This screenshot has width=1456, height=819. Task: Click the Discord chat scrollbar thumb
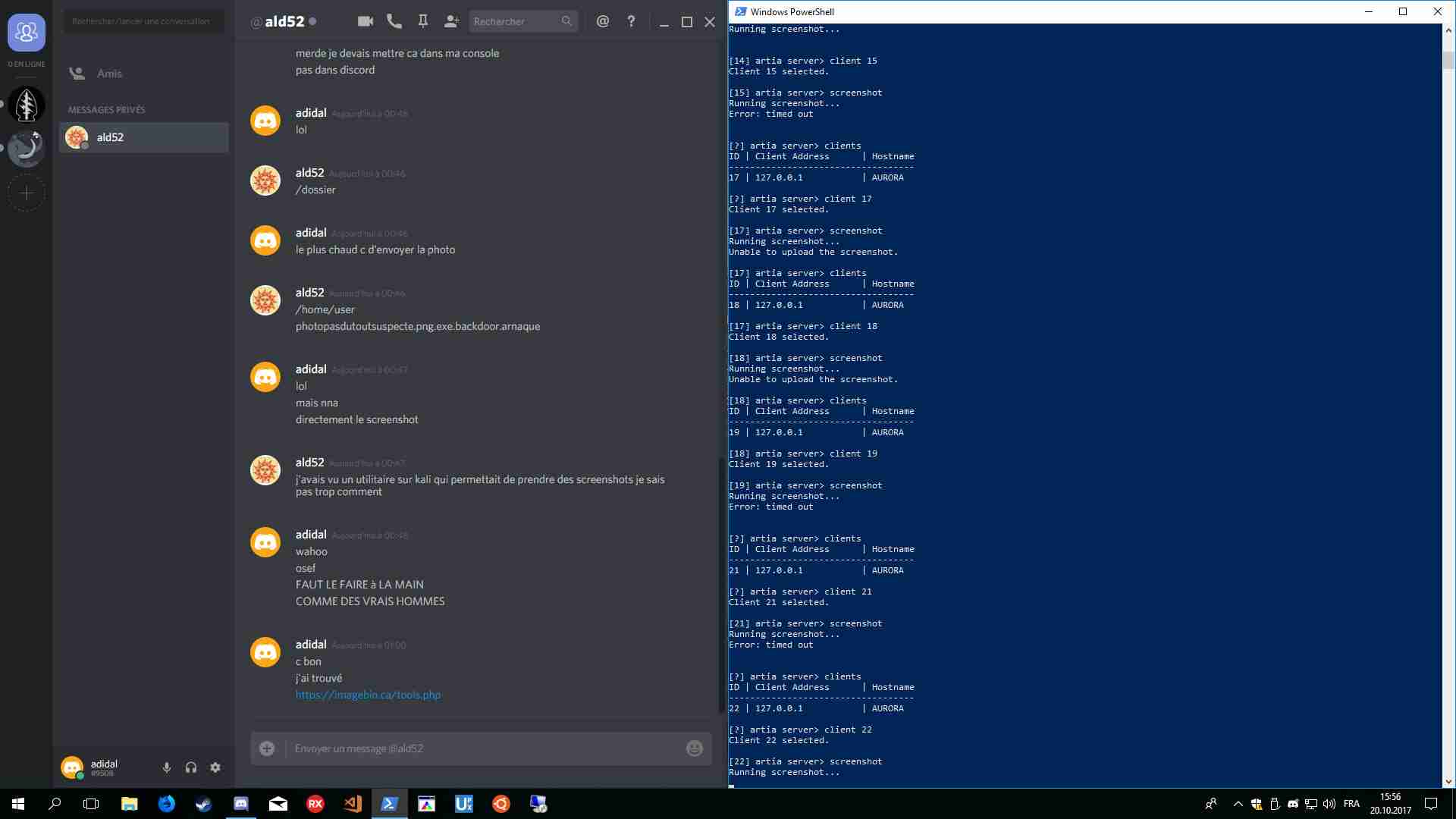coord(720,584)
